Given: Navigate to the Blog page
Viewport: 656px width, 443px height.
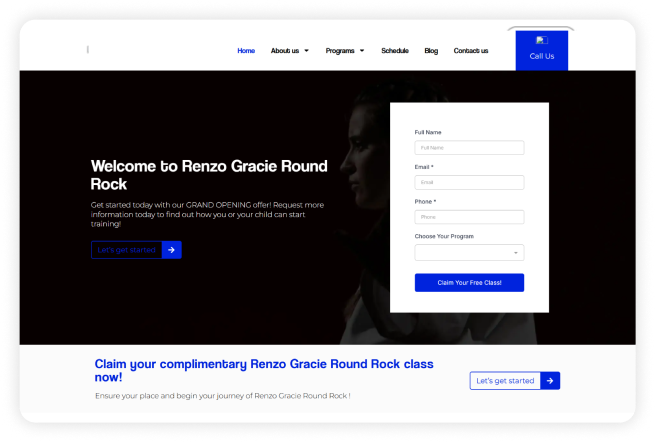Looking at the screenshot, I should click(x=431, y=51).
